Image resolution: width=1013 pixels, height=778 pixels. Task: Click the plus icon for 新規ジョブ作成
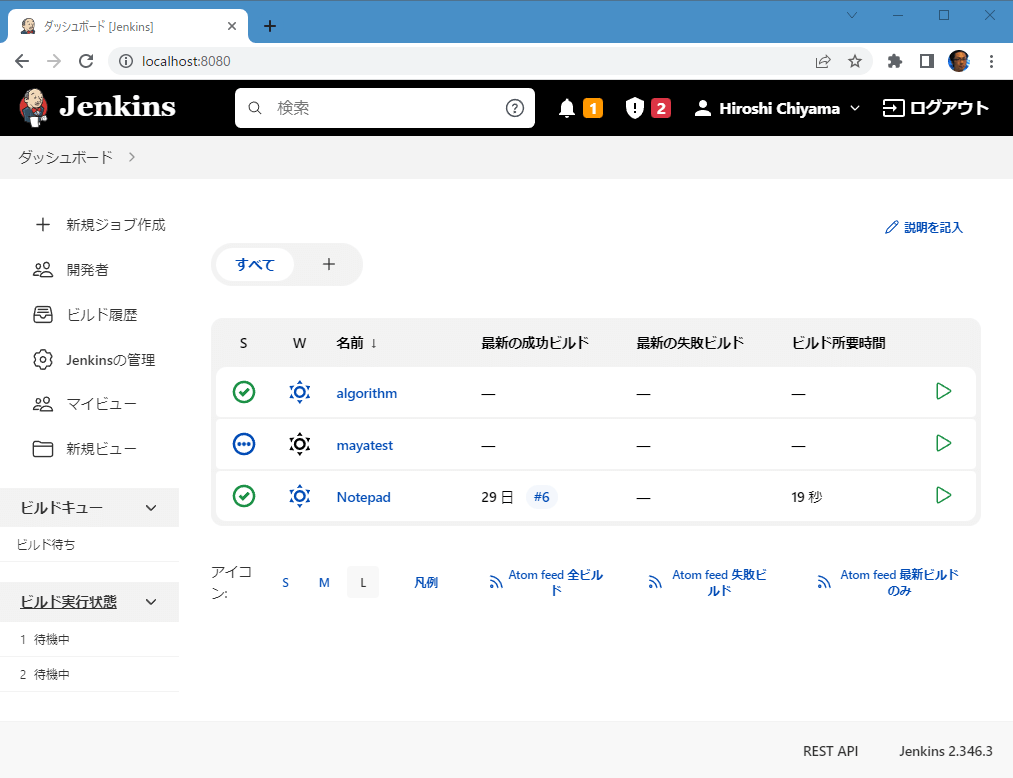[43, 224]
